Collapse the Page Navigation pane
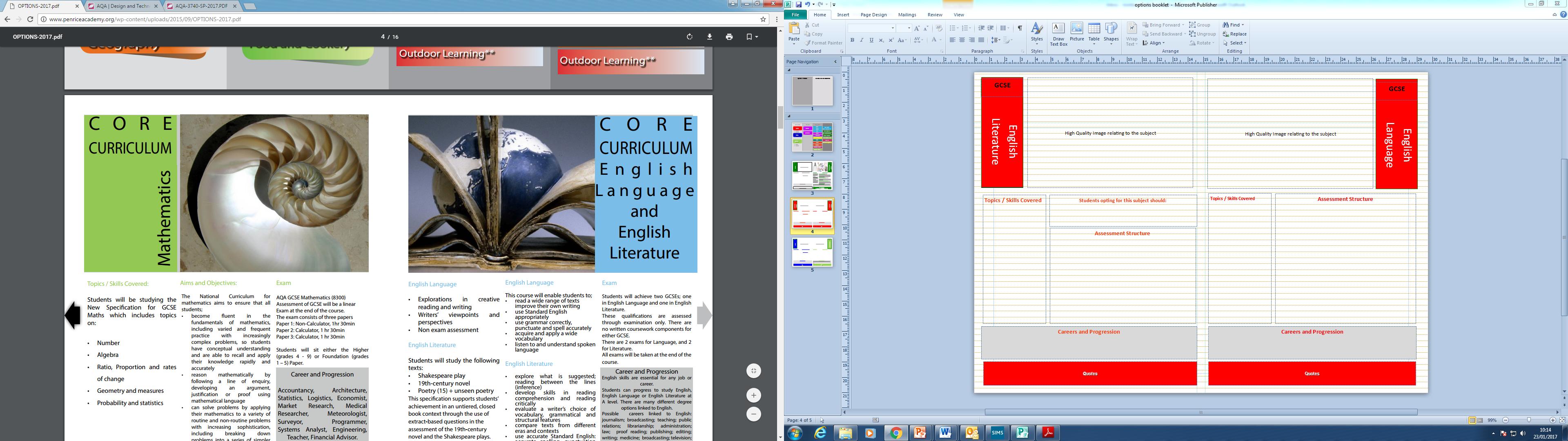Viewport: 1568px width, 441px height. (835, 62)
